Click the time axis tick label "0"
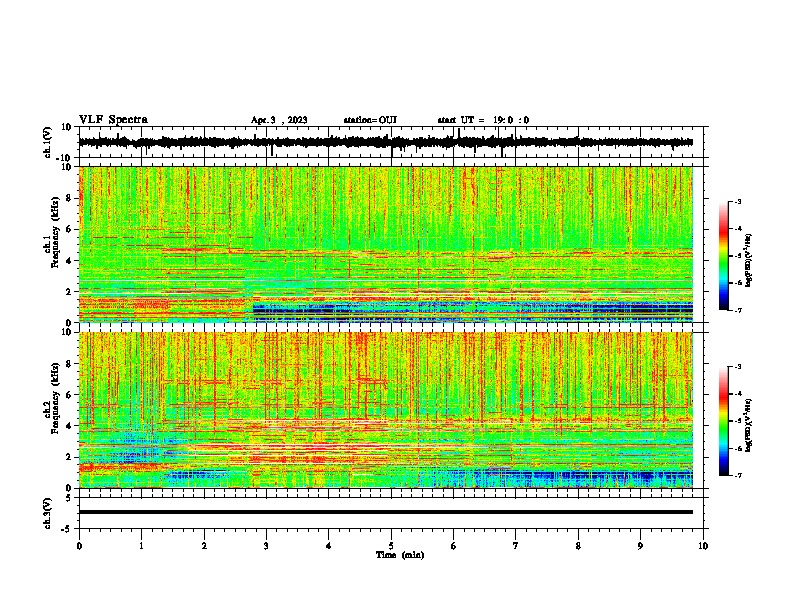Screen dimensions: 792x612 tap(79, 546)
